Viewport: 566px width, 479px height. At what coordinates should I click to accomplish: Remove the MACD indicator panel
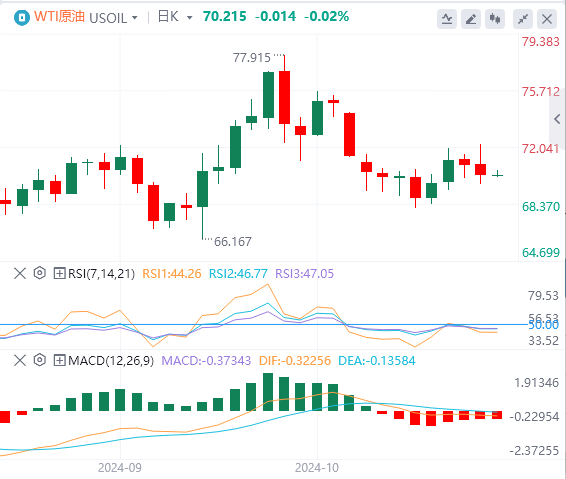tap(20, 360)
